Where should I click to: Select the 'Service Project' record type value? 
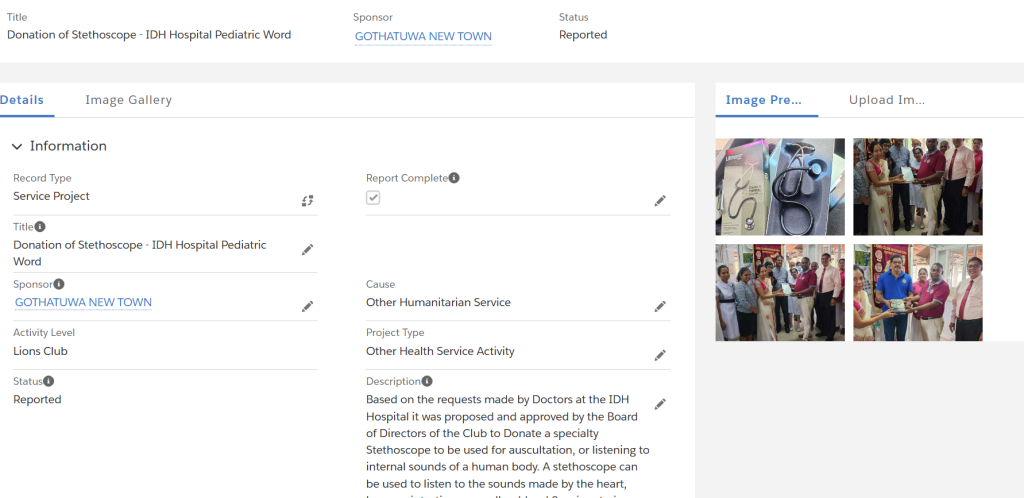pos(52,196)
